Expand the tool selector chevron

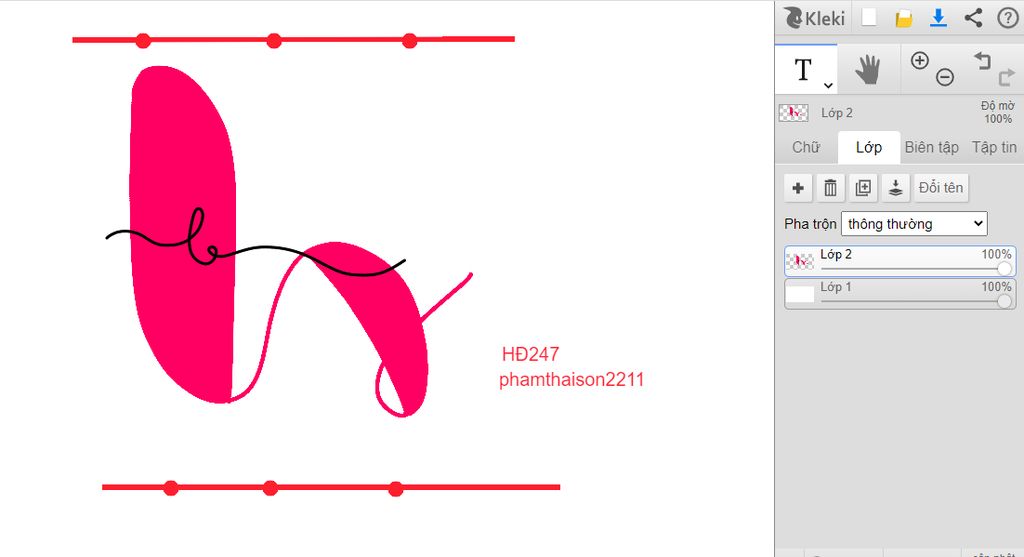(x=828, y=86)
